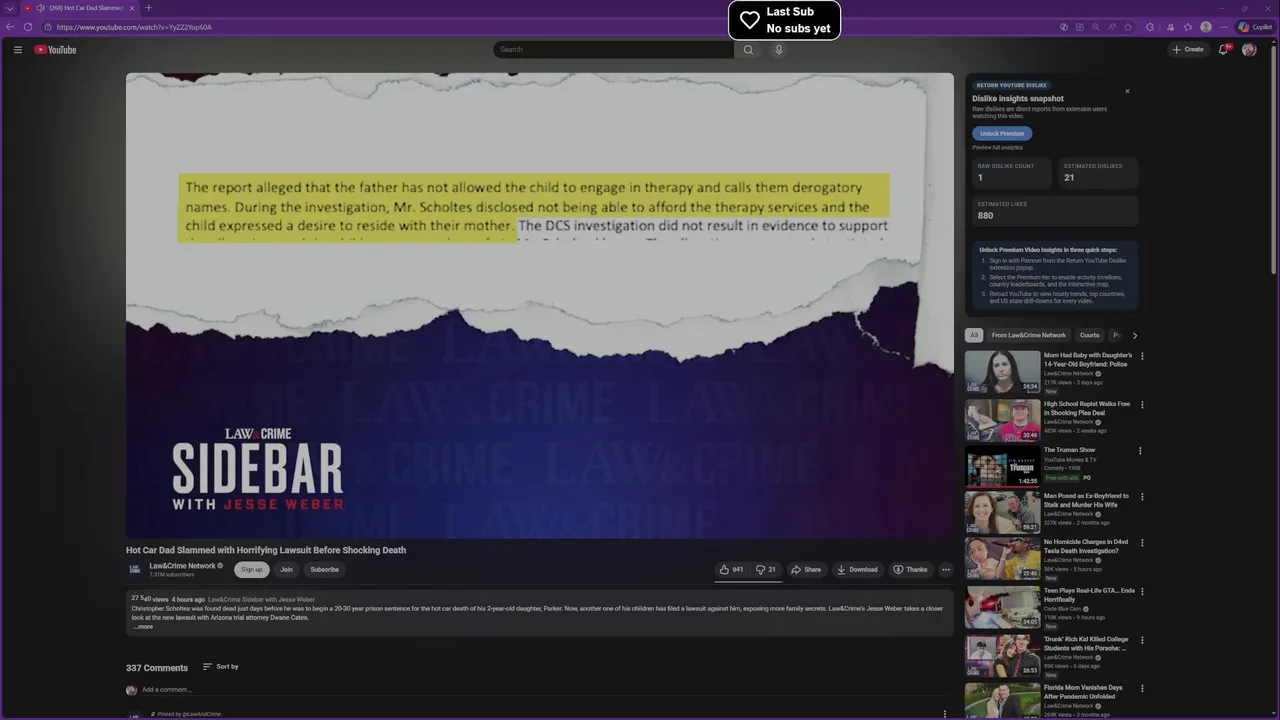Screen dimensions: 1280x720
Task: Open the Copilot sidebar
Action: (x=1257, y=27)
